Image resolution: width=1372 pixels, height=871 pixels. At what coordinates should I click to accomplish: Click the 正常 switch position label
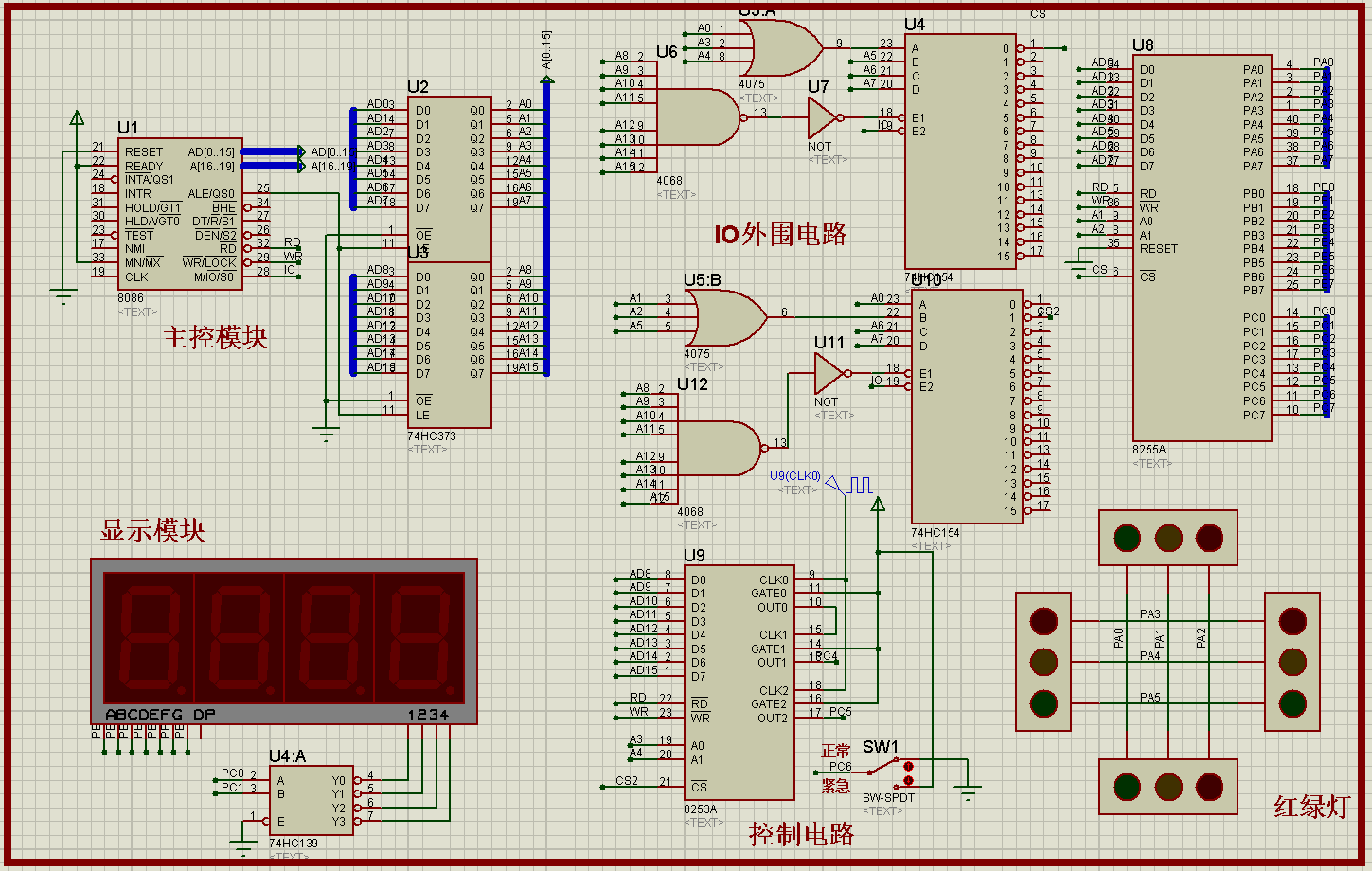click(x=836, y=751)
